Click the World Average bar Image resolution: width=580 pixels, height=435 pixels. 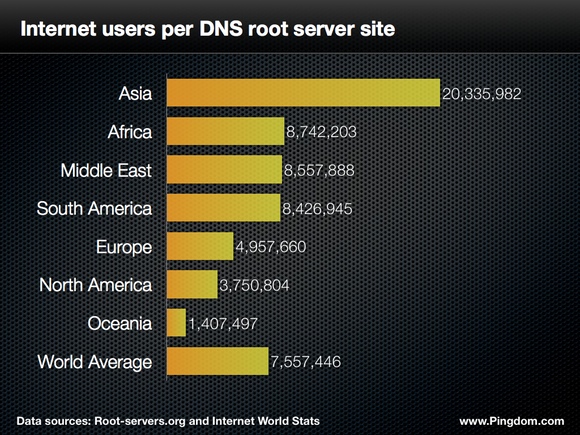[x=218, y=361]
